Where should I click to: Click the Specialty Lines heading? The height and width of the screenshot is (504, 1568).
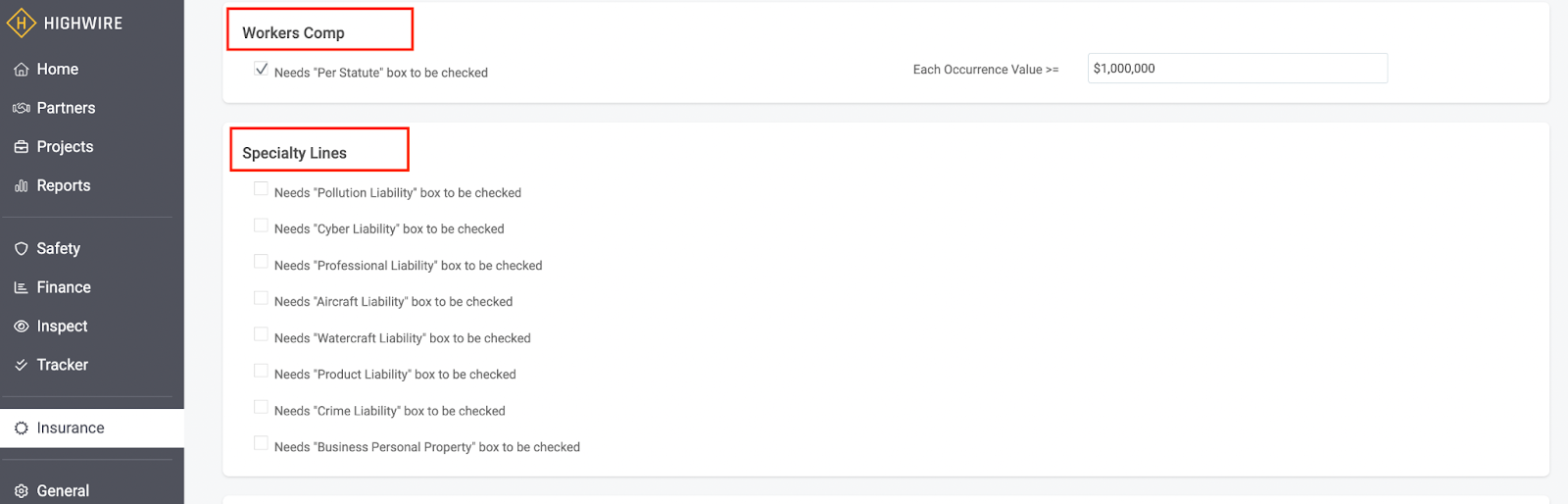click(294, 153)
